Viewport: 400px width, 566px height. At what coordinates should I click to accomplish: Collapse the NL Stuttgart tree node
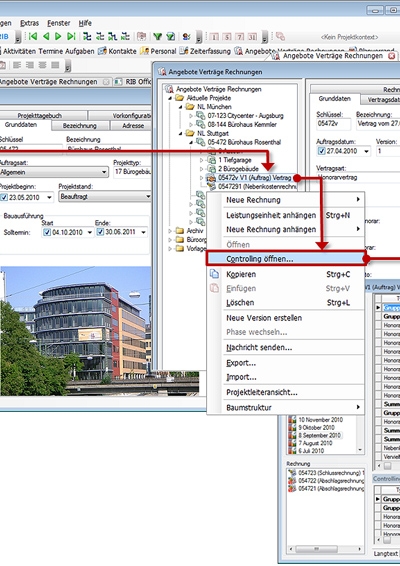click(x=181, y=133)
